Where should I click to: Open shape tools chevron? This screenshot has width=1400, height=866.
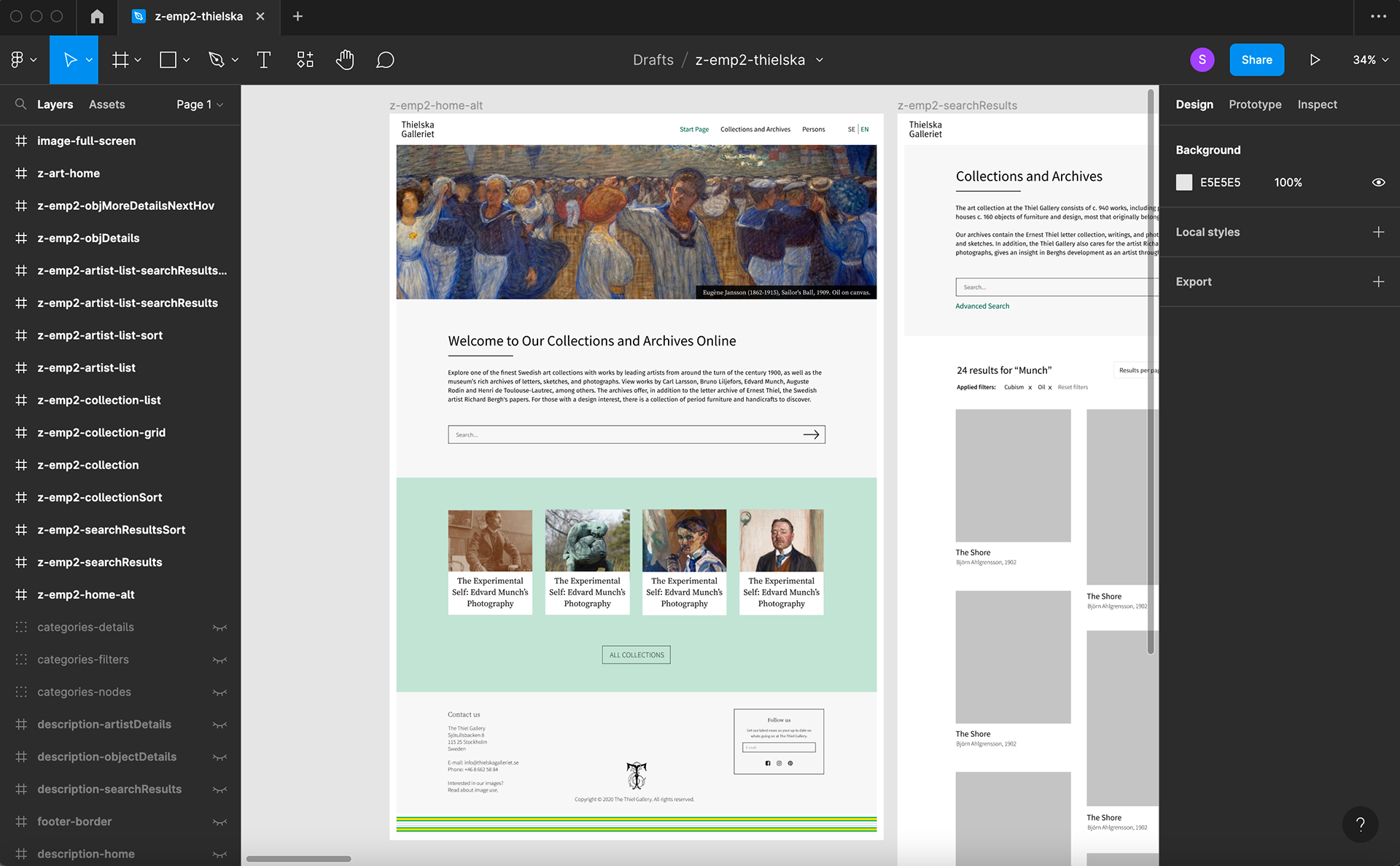click(186, 60)
